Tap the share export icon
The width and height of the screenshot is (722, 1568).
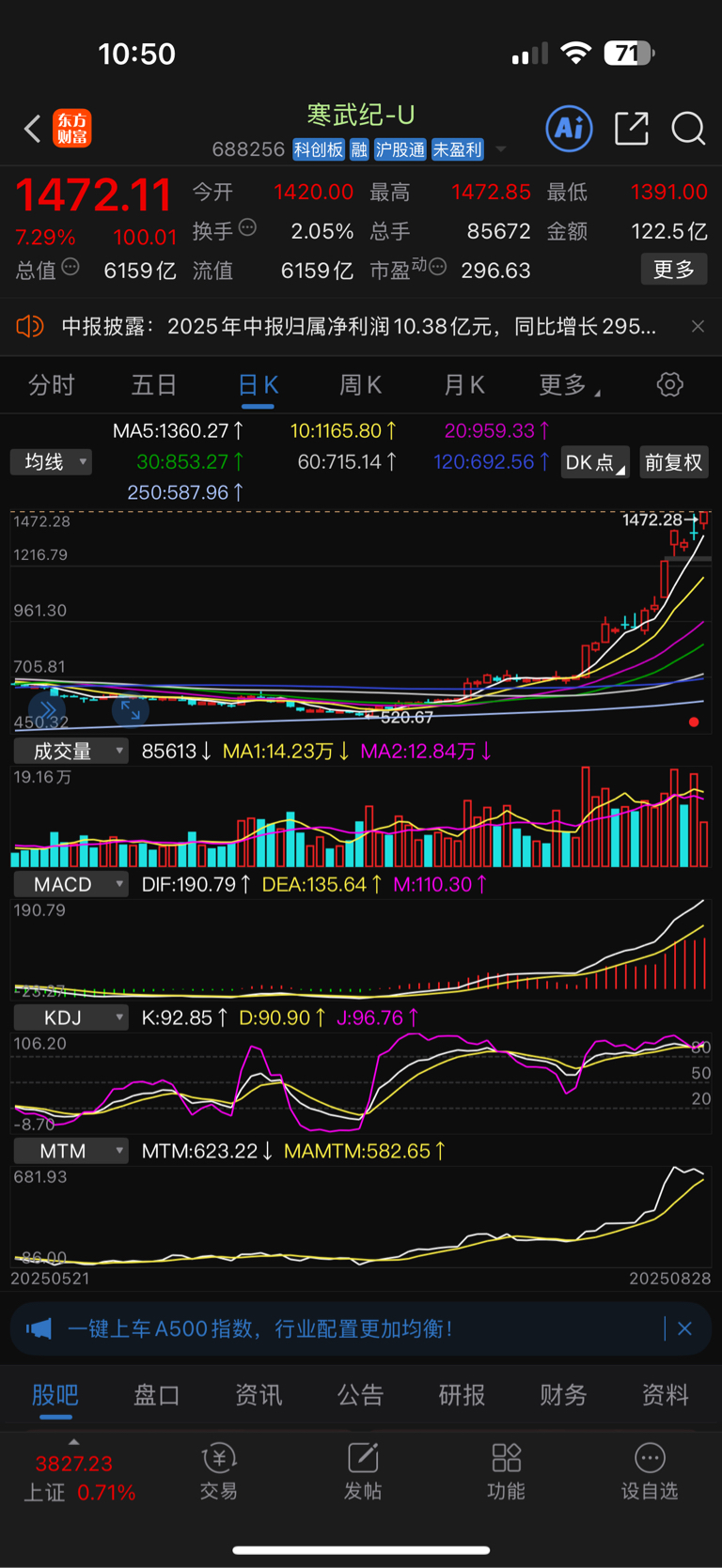click(632, 128)
